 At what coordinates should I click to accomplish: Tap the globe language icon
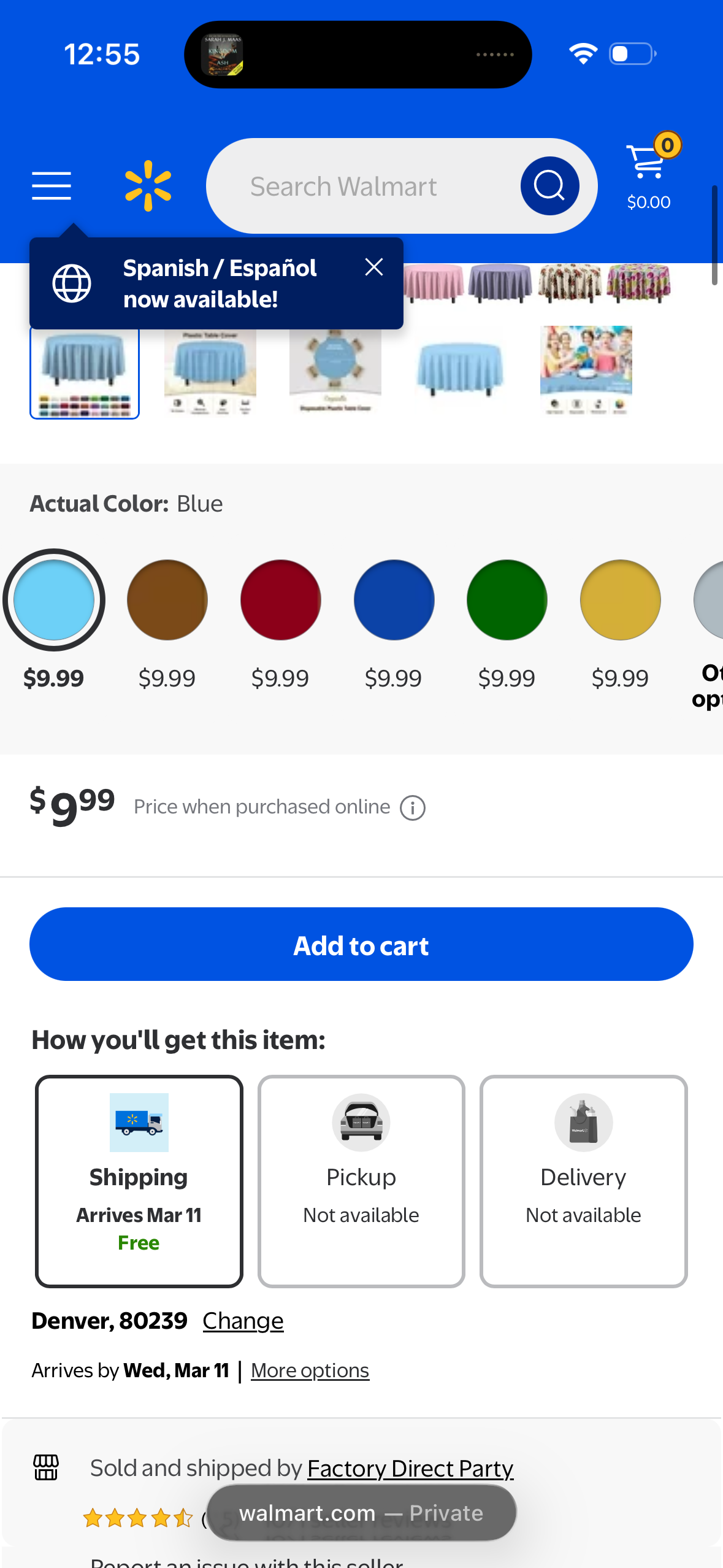[72, 283]
